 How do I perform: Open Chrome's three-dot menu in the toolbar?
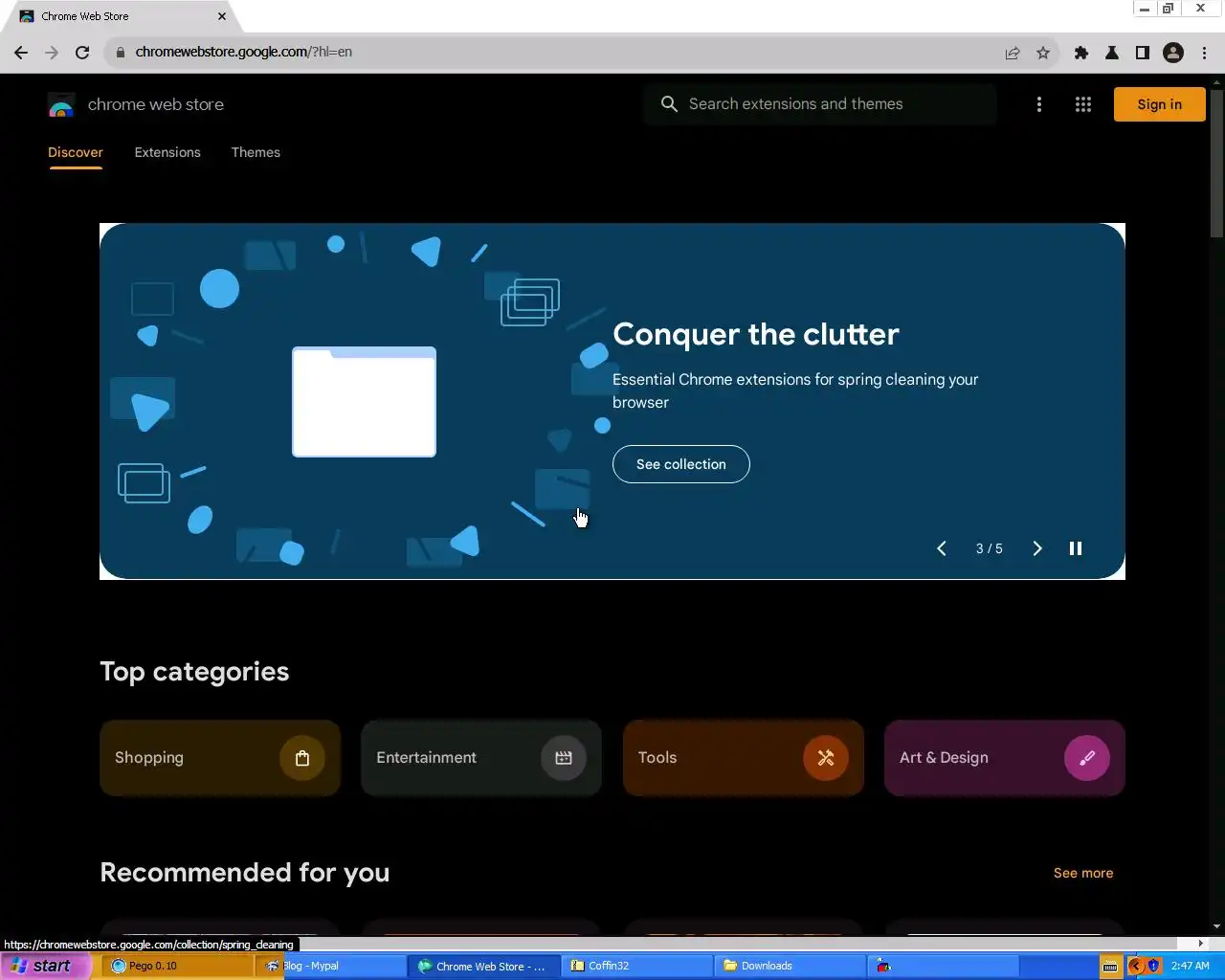click(x=1204, y=53)
